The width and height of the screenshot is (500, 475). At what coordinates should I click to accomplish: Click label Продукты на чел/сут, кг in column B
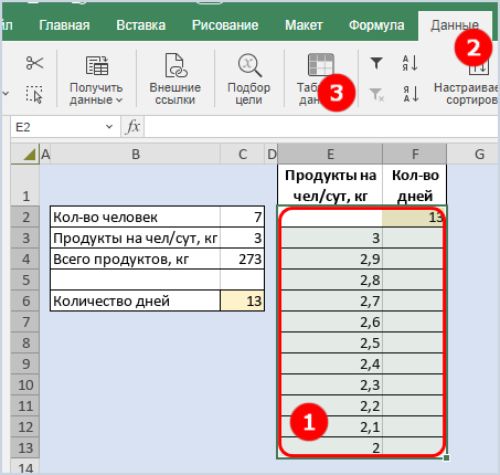(135, 238)
